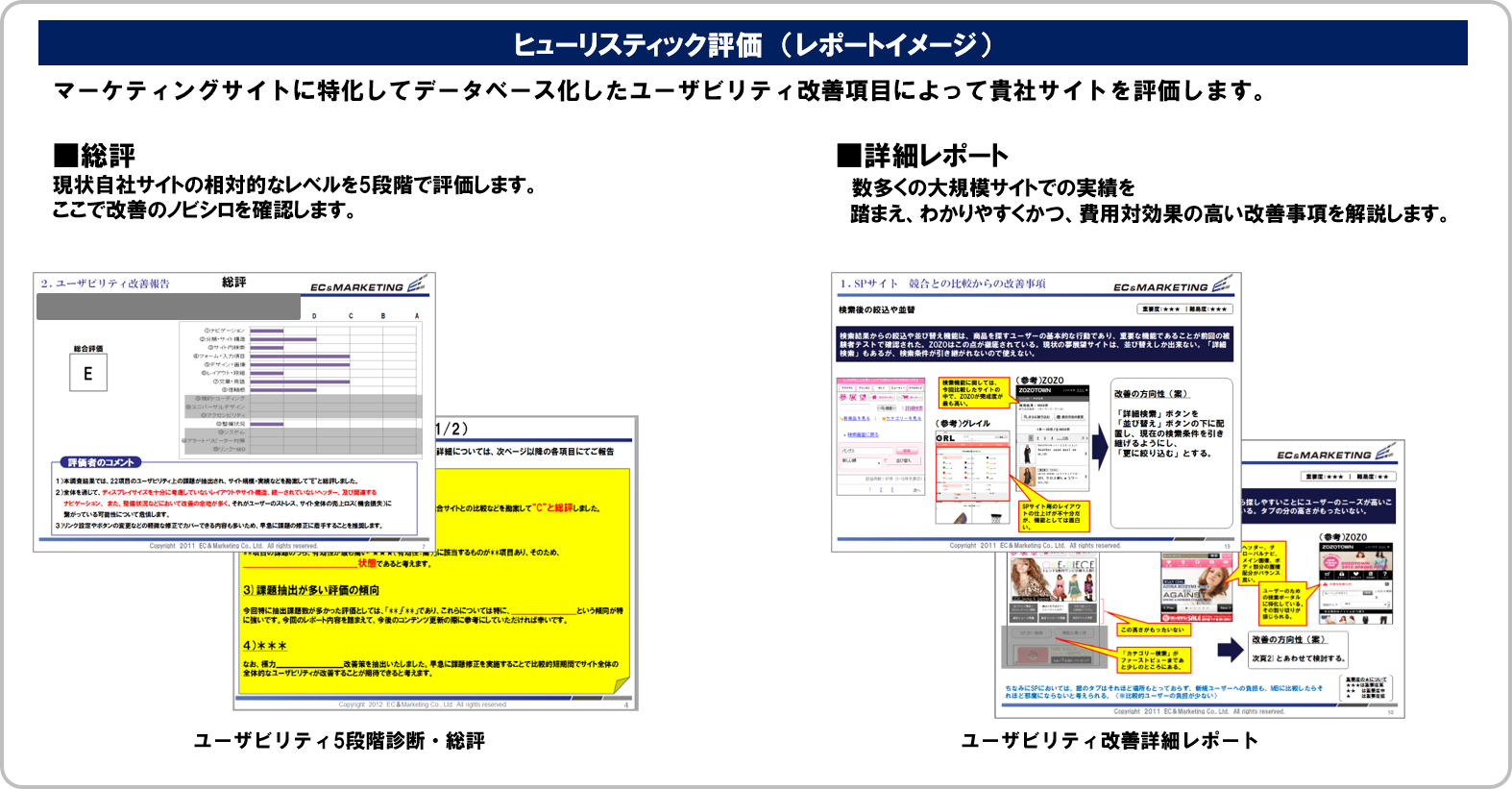Click the ■詳細レポート heading
Screen dimensions: 1512x789
point(923,155)
